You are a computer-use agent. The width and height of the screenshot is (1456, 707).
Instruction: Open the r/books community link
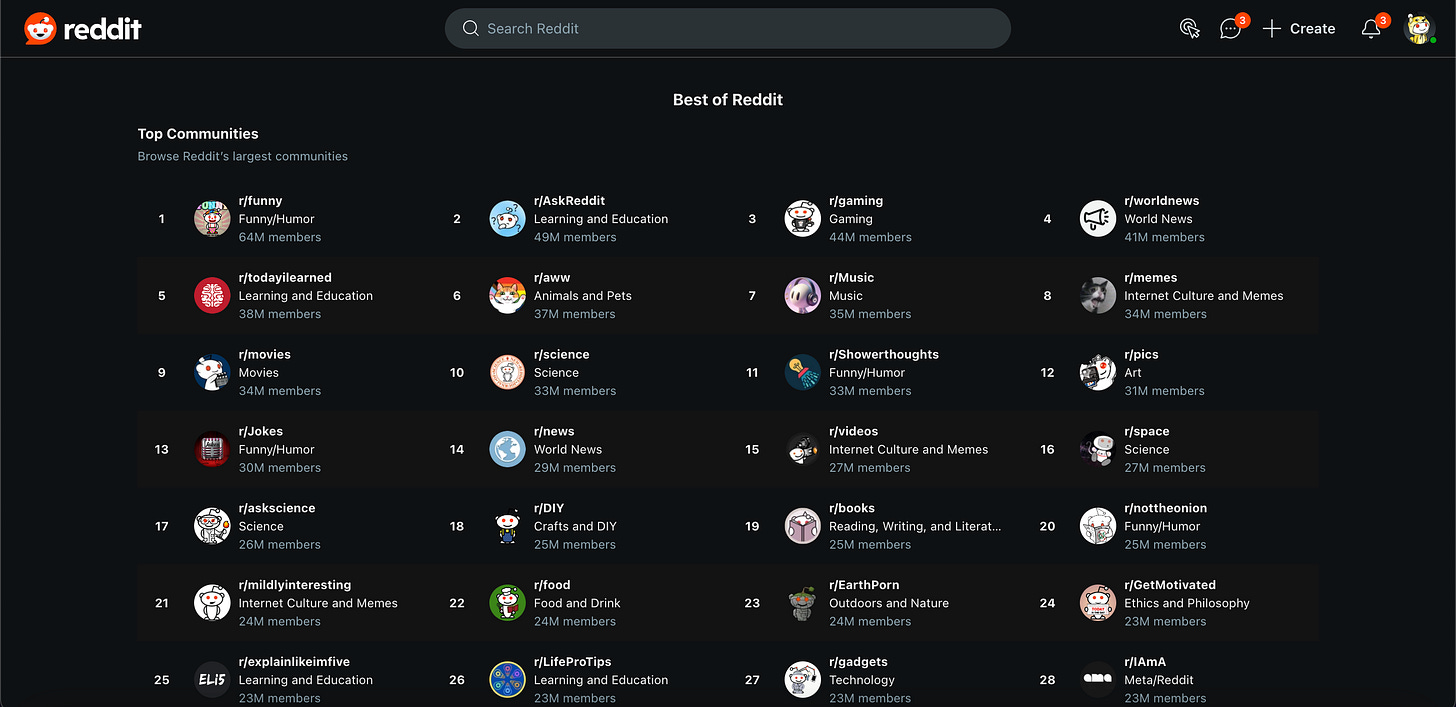coord(852,509)
